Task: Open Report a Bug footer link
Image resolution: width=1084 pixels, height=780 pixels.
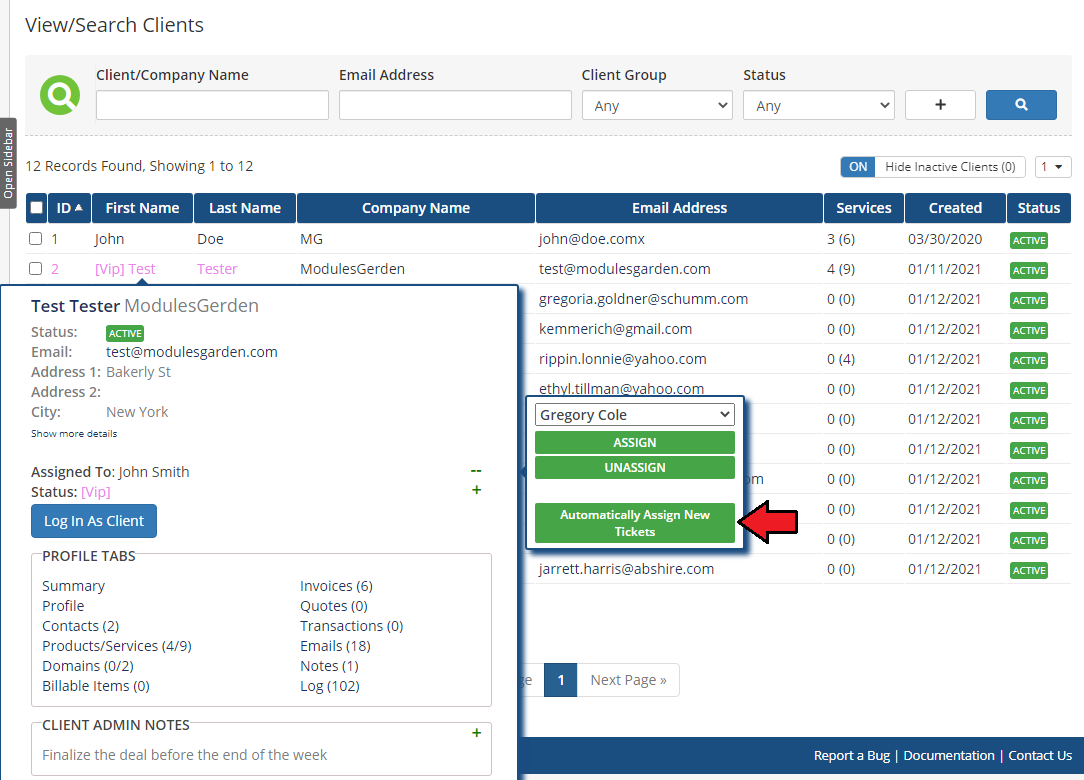Action: click(x=852, y=756)
